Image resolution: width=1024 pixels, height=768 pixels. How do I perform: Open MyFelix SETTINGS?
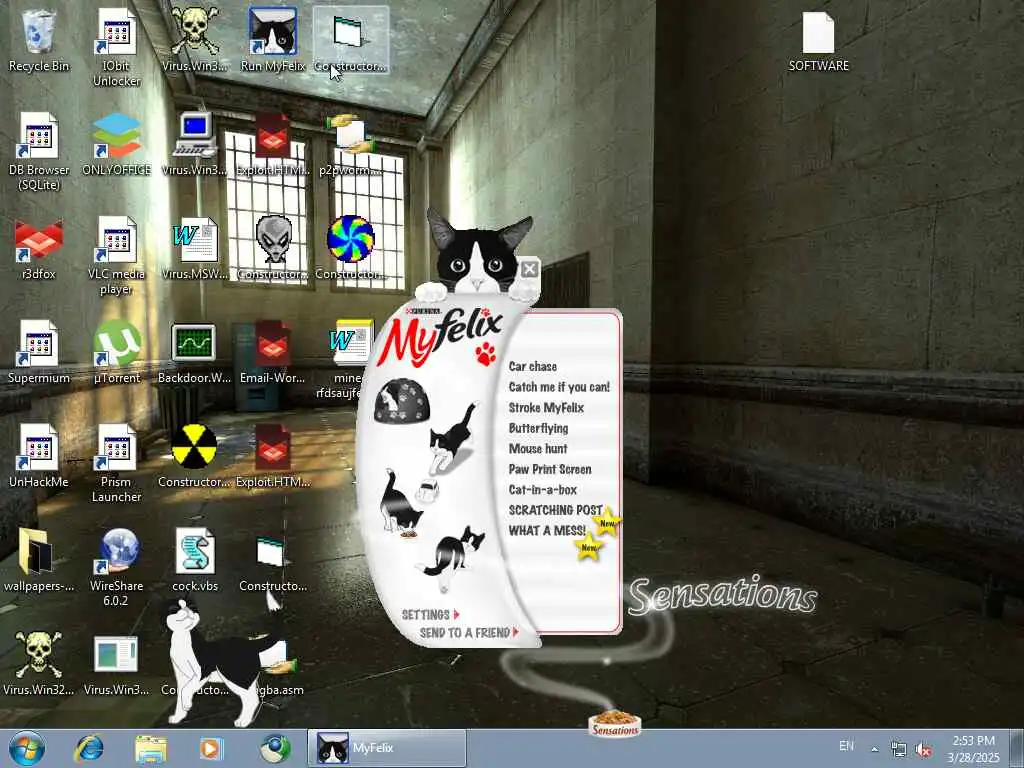[430, 615]
